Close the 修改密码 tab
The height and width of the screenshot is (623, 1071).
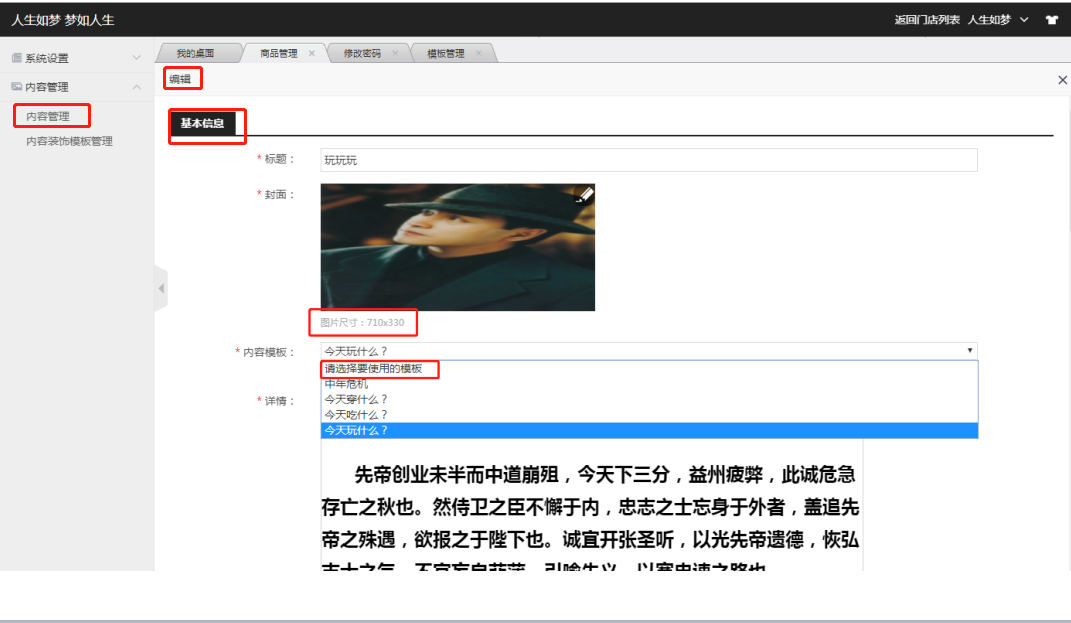tap(395, 53)
